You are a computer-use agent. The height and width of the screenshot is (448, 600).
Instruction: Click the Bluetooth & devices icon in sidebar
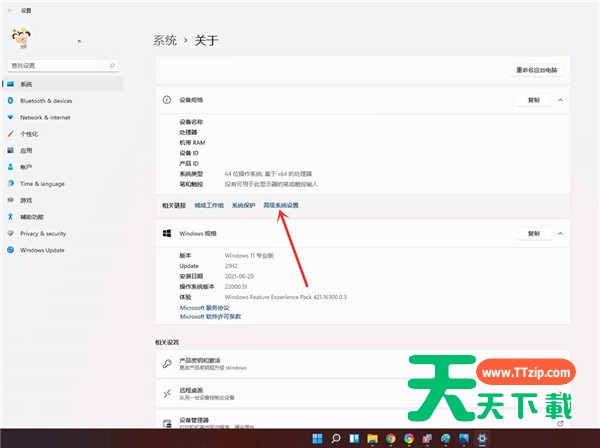coord(11,101)
